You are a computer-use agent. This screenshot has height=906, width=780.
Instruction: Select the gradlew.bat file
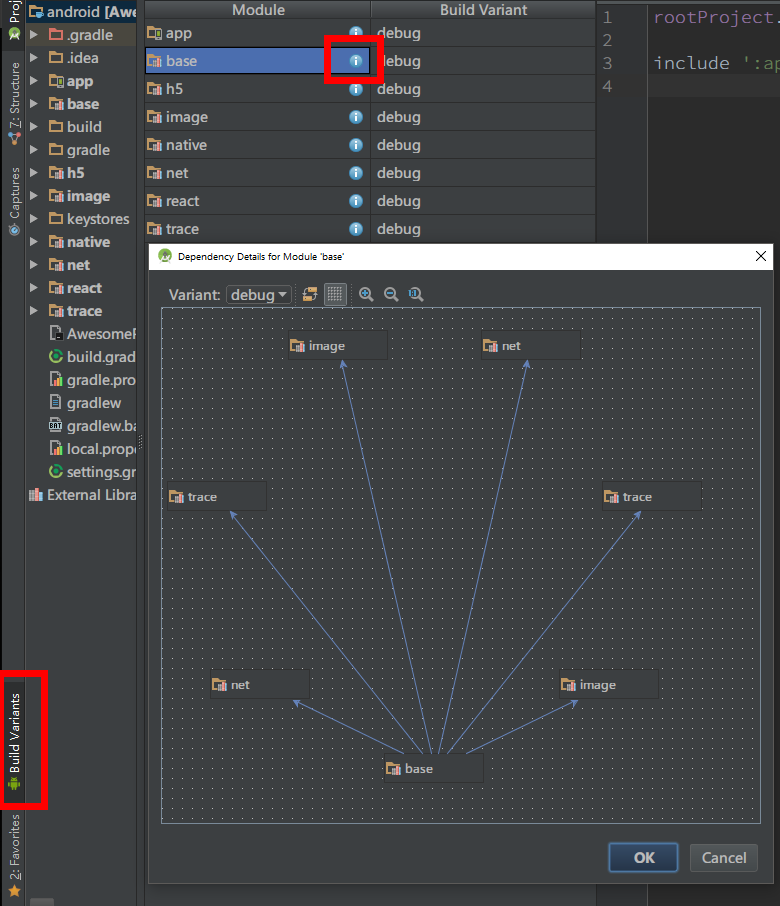click(x=92, y=426)
